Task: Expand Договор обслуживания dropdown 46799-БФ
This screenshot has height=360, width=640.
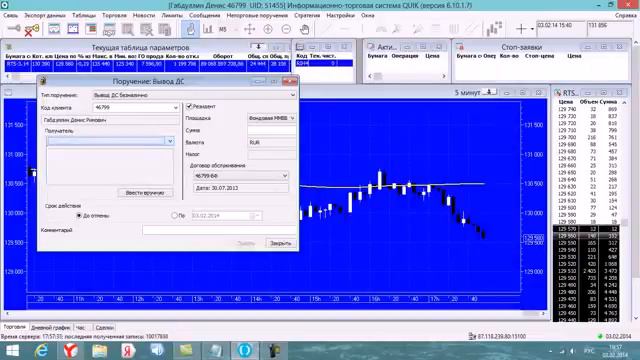Action: pos(284,176)
